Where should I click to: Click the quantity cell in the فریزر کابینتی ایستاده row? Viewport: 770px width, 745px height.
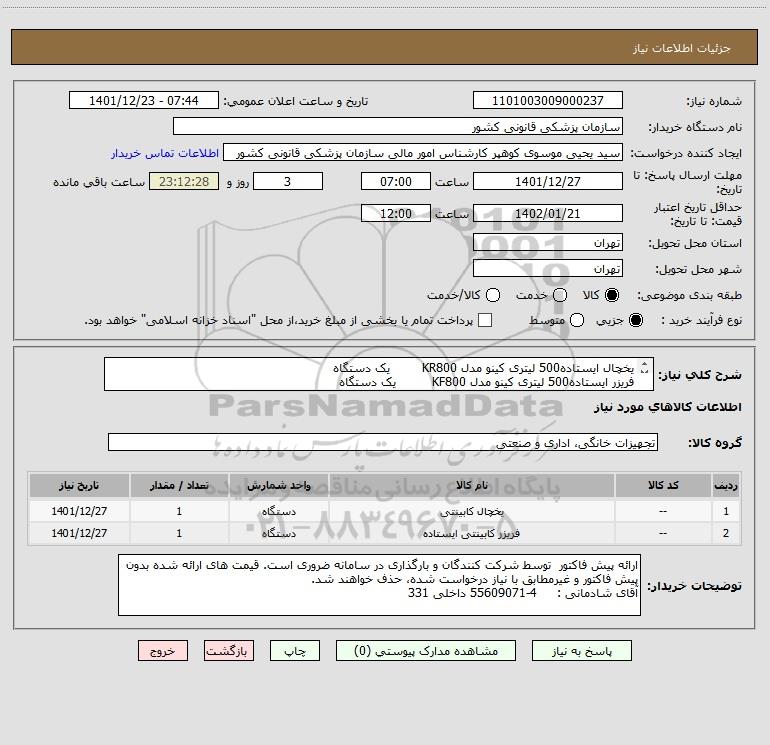point(179,533)
